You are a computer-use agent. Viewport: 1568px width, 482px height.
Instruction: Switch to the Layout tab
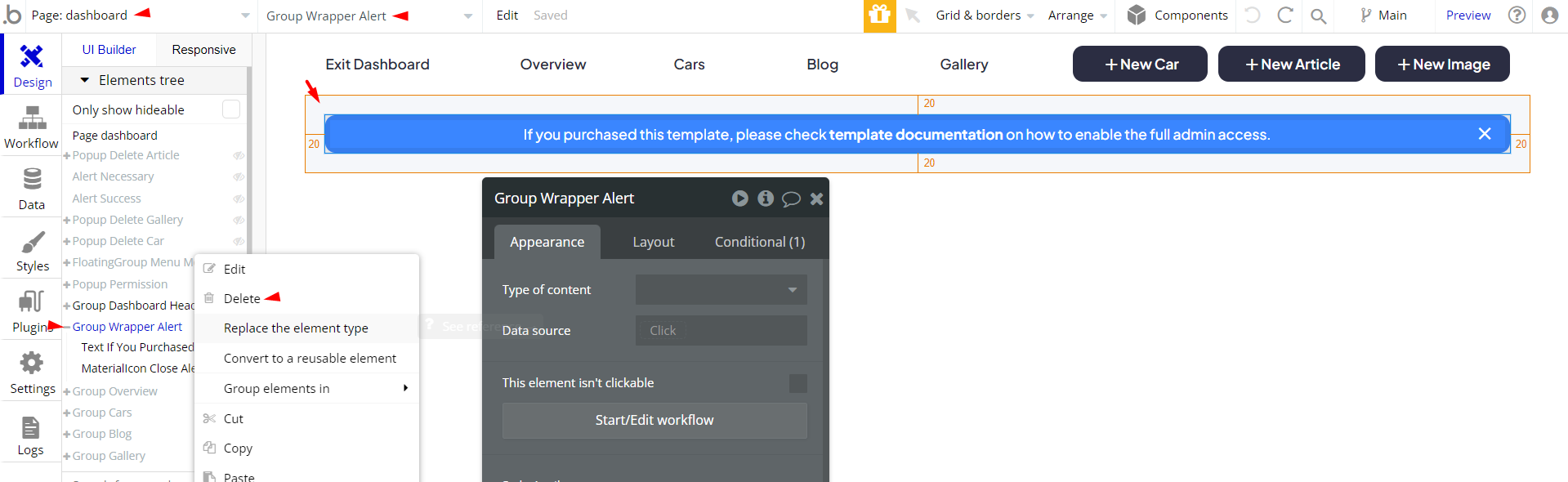(x=654, y=242)
